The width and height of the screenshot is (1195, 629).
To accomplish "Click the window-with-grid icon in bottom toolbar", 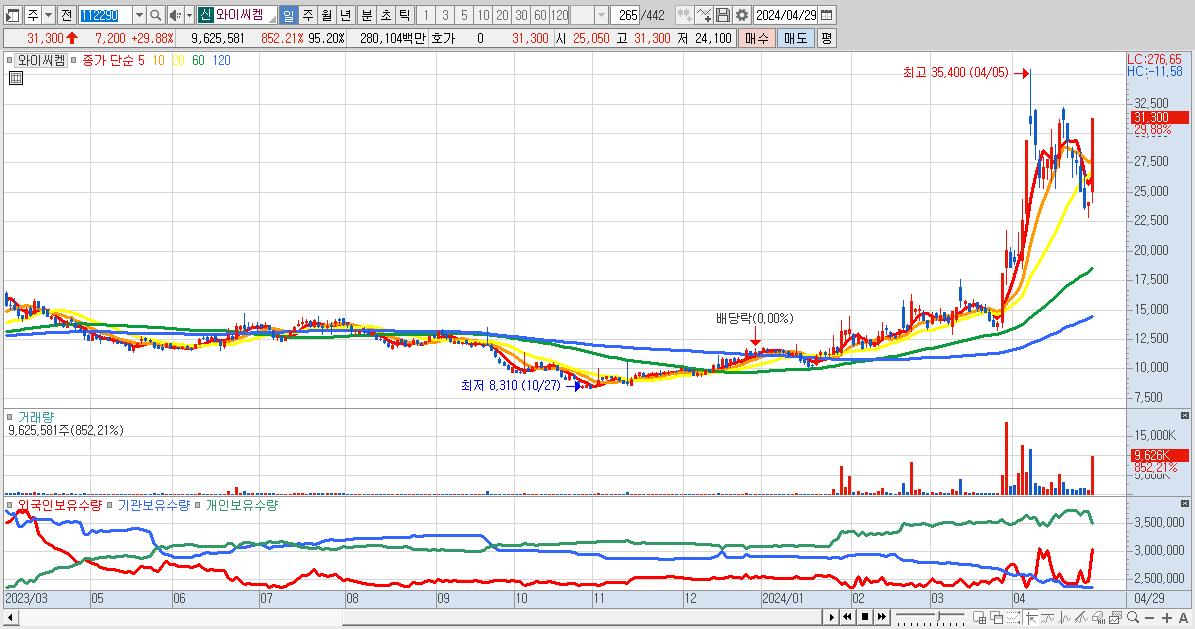I will [979, 617].
